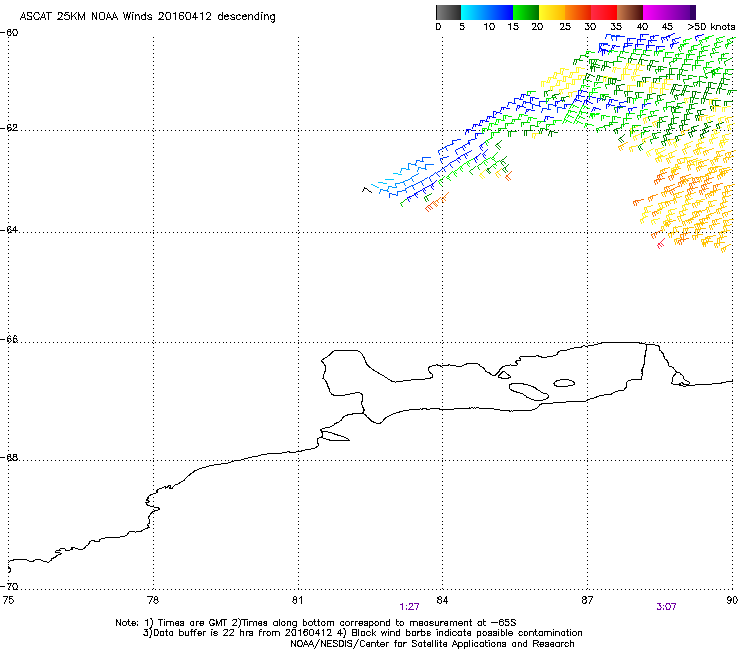Image resolution: width=740 pixels, height=650 pixels.
Task: Click the gray 0–5 knots legend swatch
Action: [x=448, y=12]
